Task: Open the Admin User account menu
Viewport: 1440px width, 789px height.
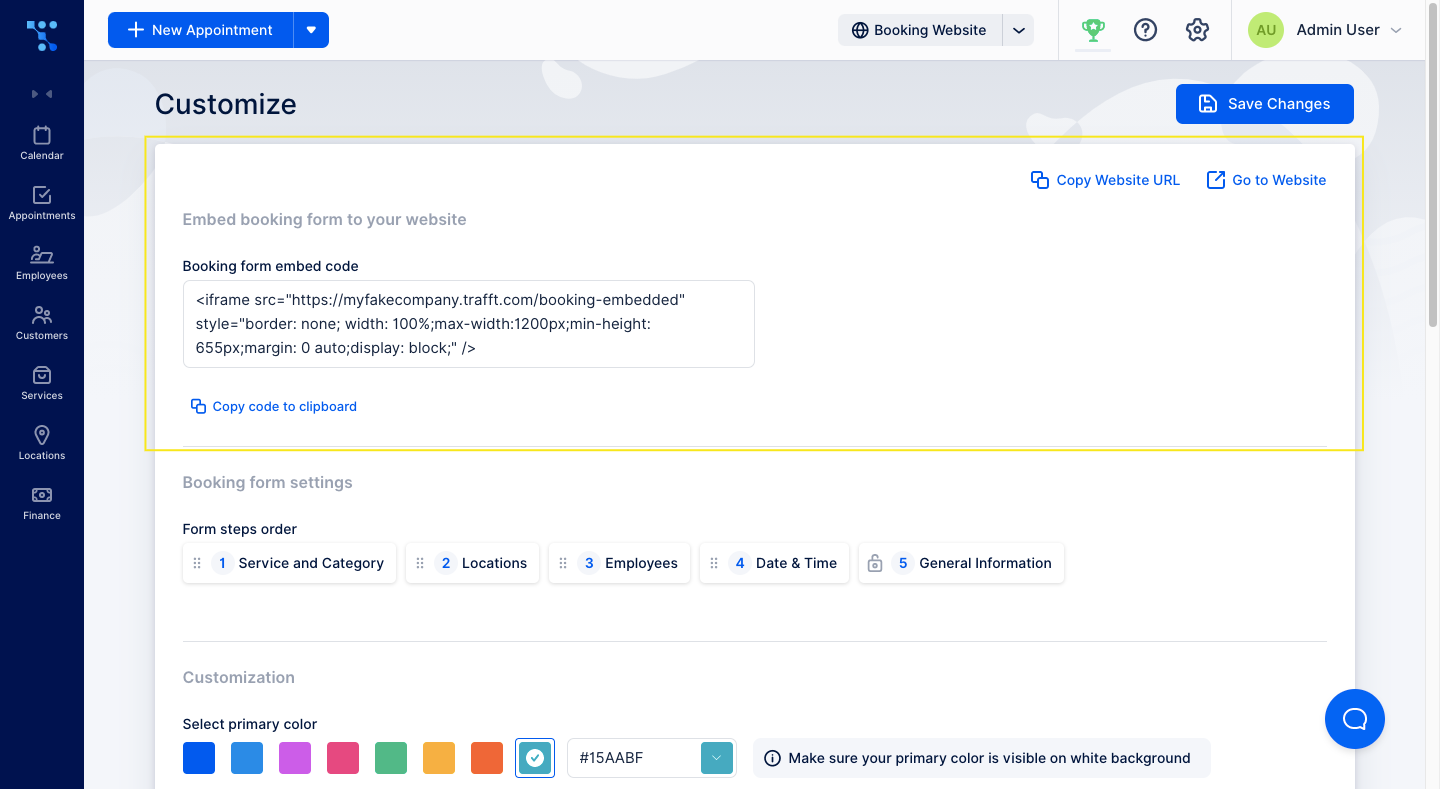Action: tap(1326, 30)
